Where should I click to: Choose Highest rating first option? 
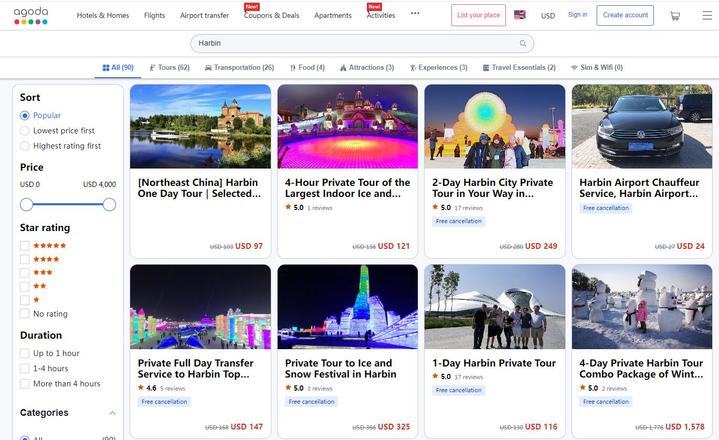(x=25, y=146)
